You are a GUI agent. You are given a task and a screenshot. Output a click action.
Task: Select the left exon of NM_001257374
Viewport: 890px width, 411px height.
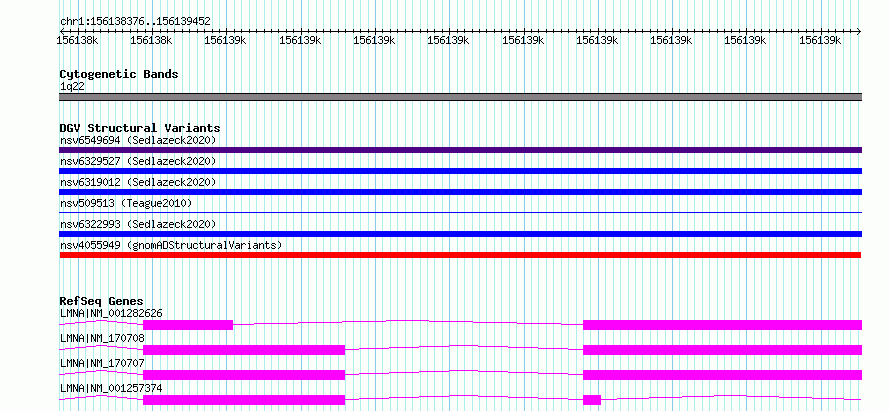tap(244, 400)
